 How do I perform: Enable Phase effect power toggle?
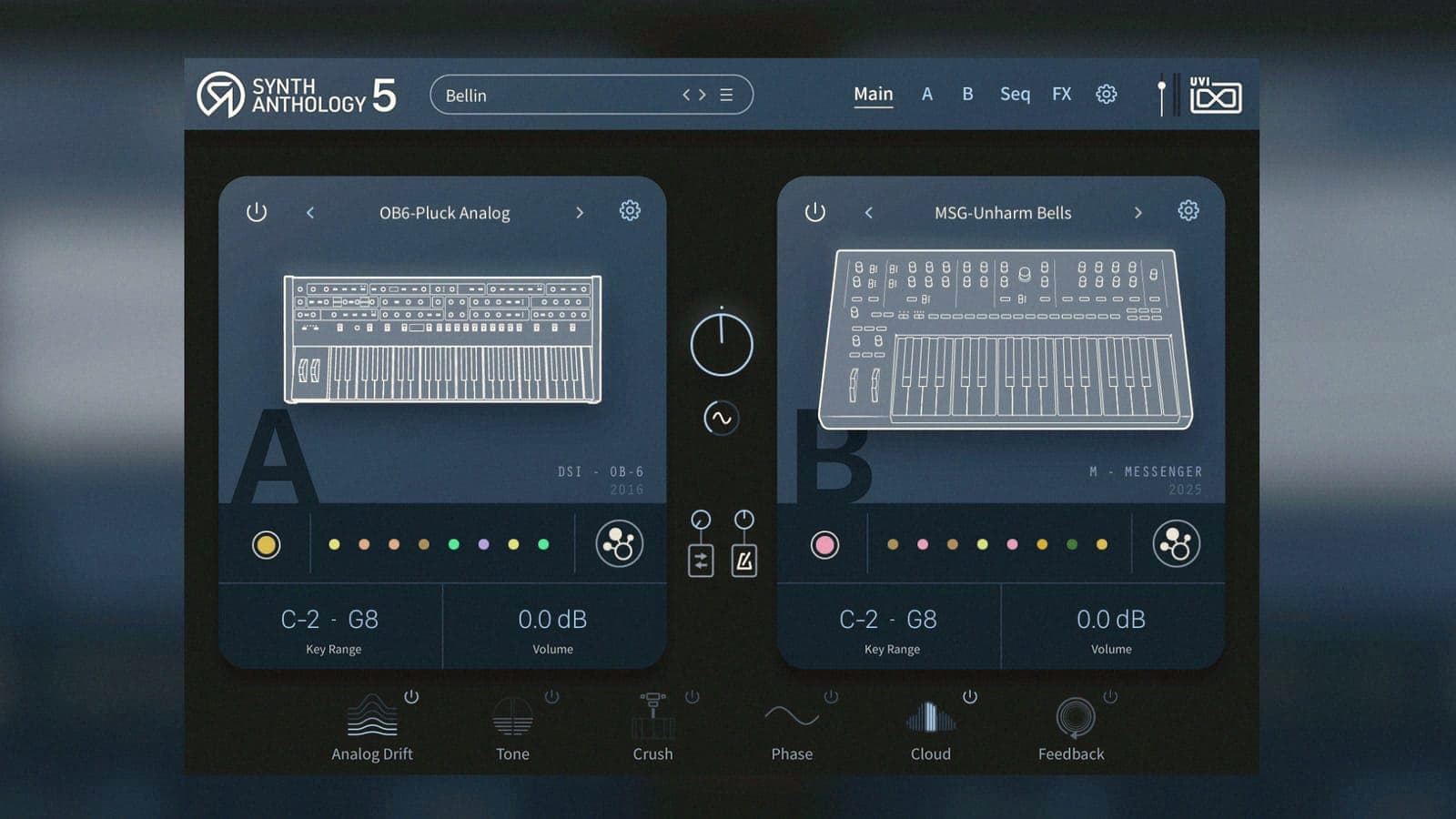[831, 696]
